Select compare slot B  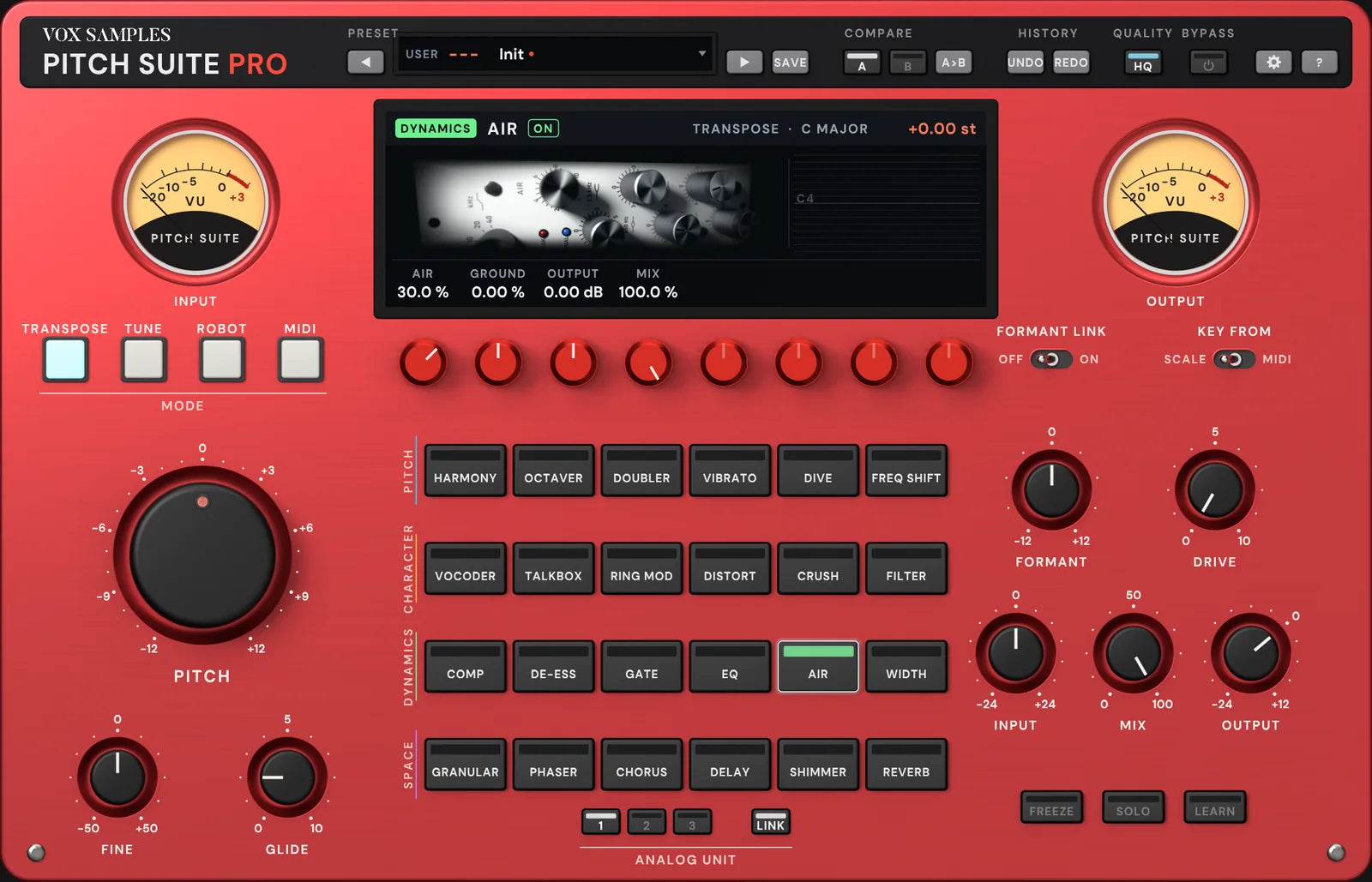(x=907, y=63)
